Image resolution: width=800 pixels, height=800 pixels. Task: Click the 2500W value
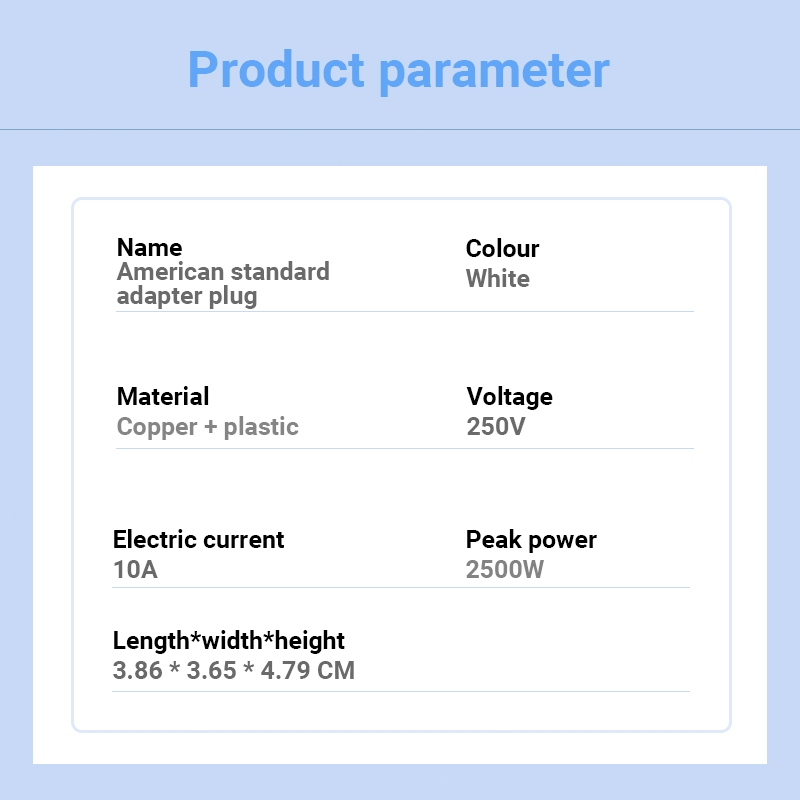coord(505,569)
